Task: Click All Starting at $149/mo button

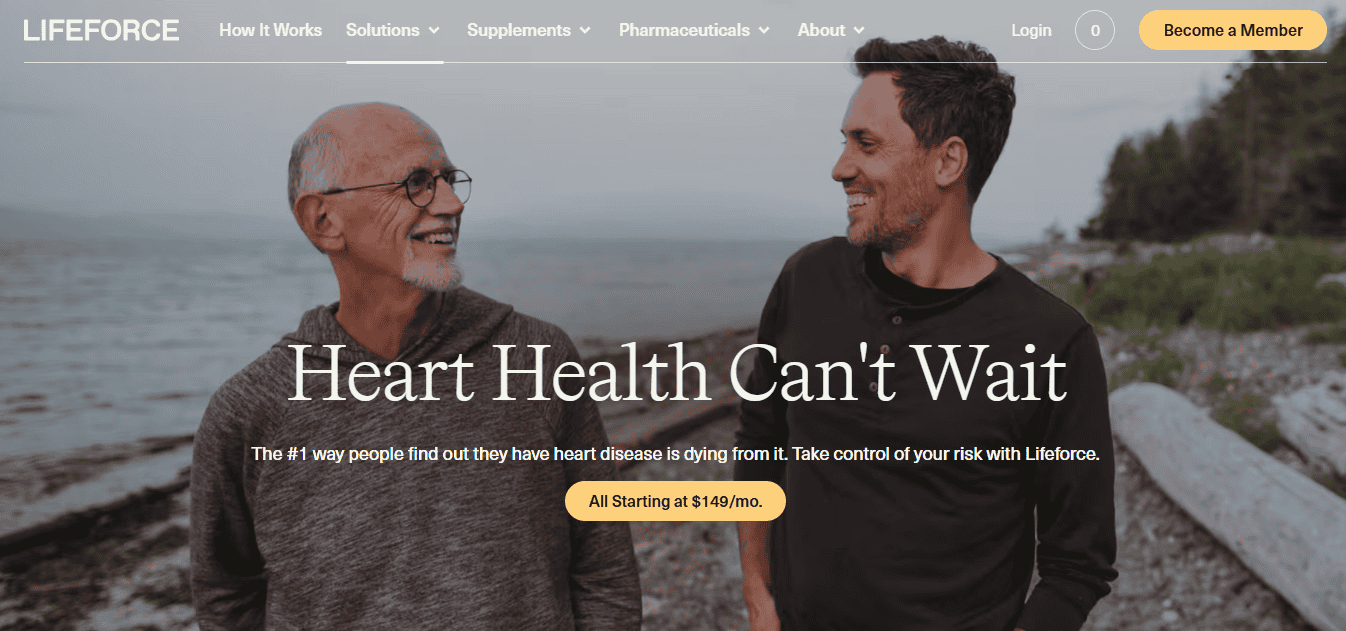Action: tap(675, 501)
